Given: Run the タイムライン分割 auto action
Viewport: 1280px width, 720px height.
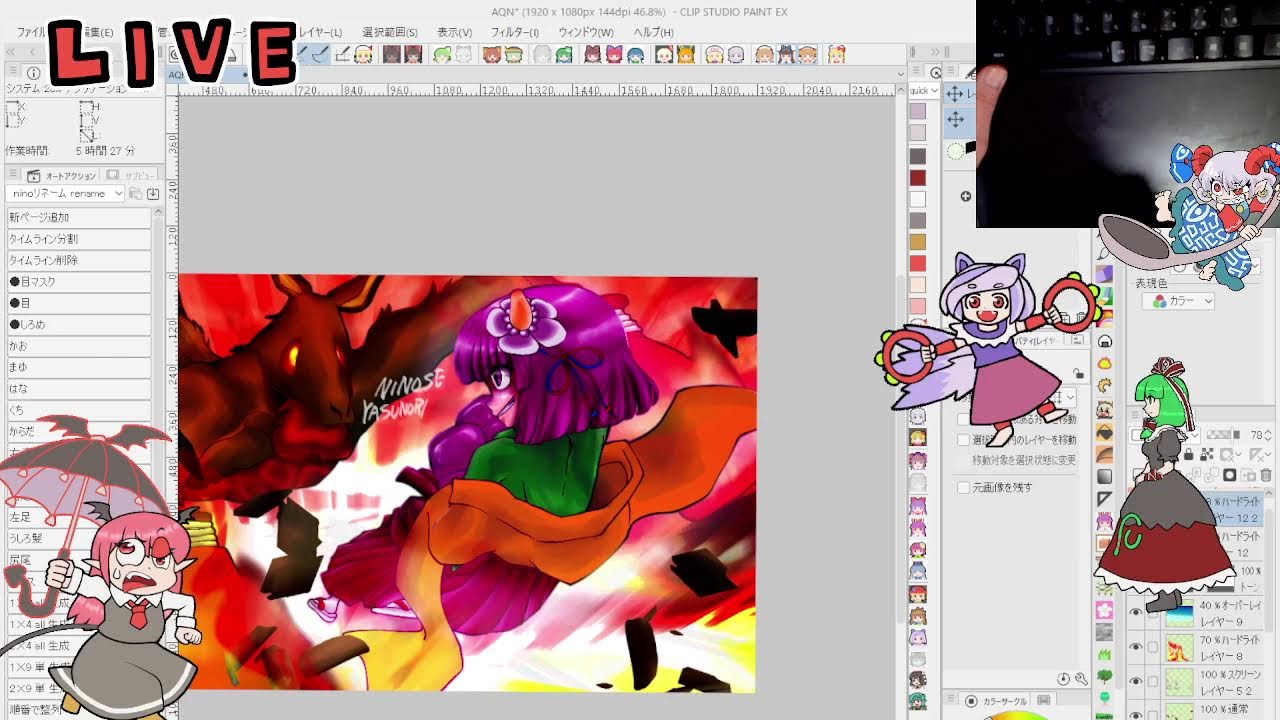Looking at the screenshot, I should tap(79, 239).
